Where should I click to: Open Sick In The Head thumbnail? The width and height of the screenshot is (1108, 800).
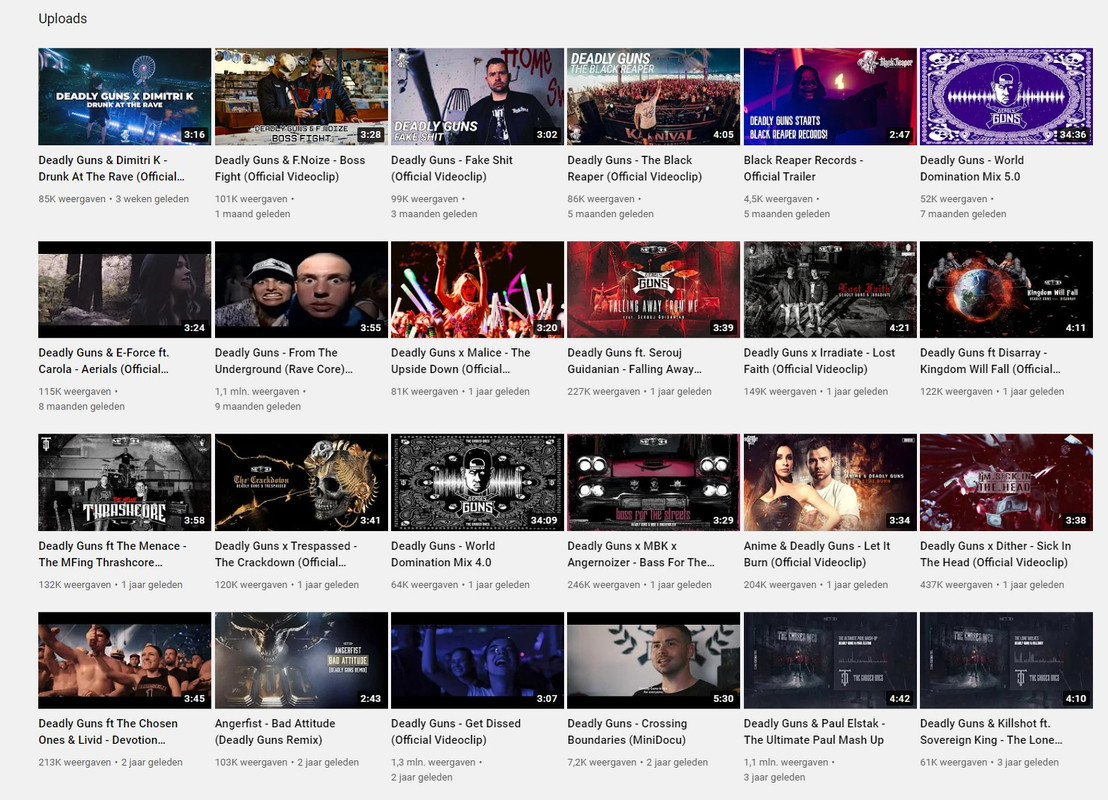[x=1006, y=482]
